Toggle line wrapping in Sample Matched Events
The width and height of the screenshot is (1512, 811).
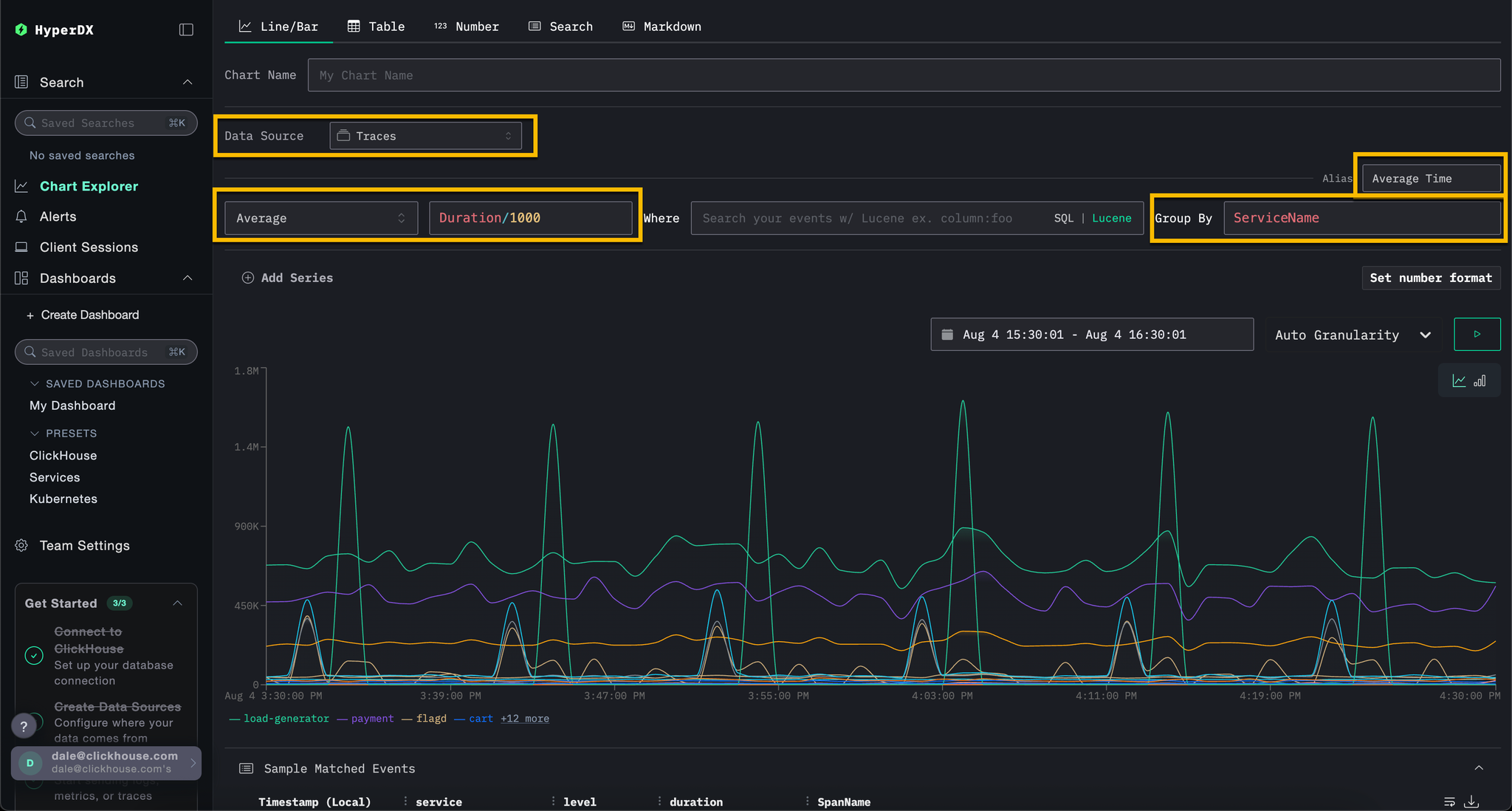(1449, 801)
